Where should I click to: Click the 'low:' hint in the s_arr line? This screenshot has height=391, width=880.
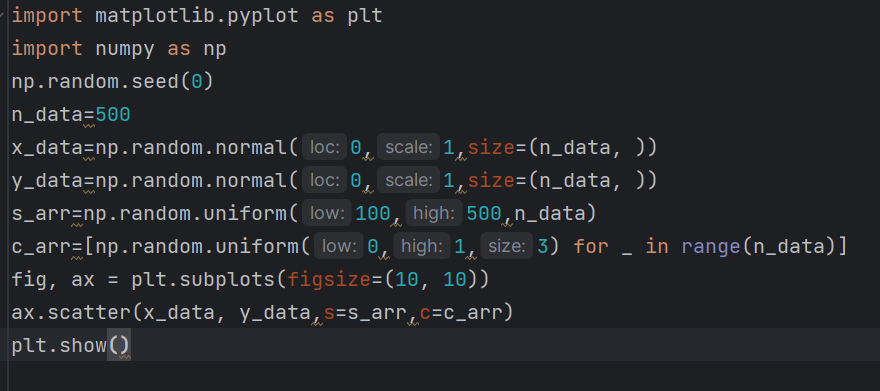tap(327, 214)
